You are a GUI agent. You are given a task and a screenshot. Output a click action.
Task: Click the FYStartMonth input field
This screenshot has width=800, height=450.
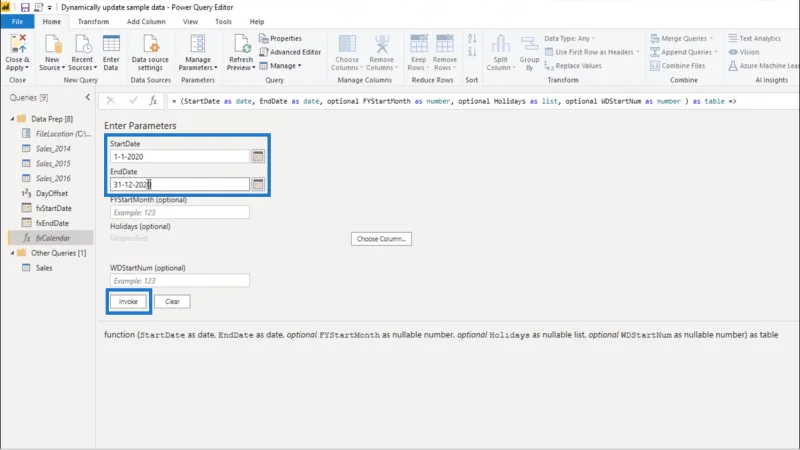tap(180, 212)
